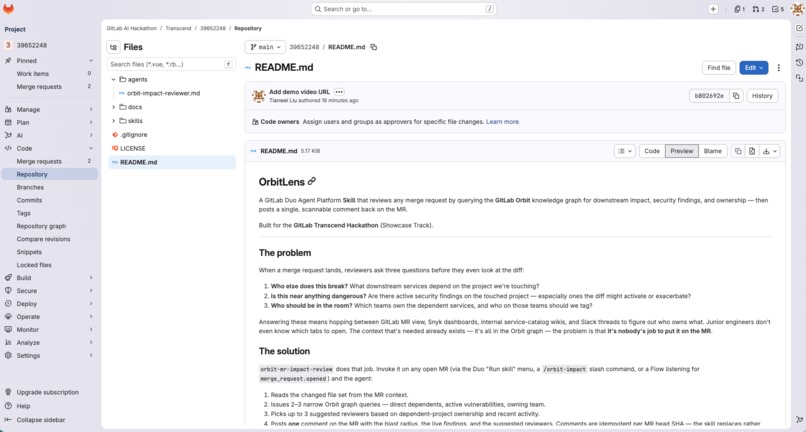Screen dimensions: 806x432
Task: Toggle the file tree browser icon beside Files
Action: (114, 47)
